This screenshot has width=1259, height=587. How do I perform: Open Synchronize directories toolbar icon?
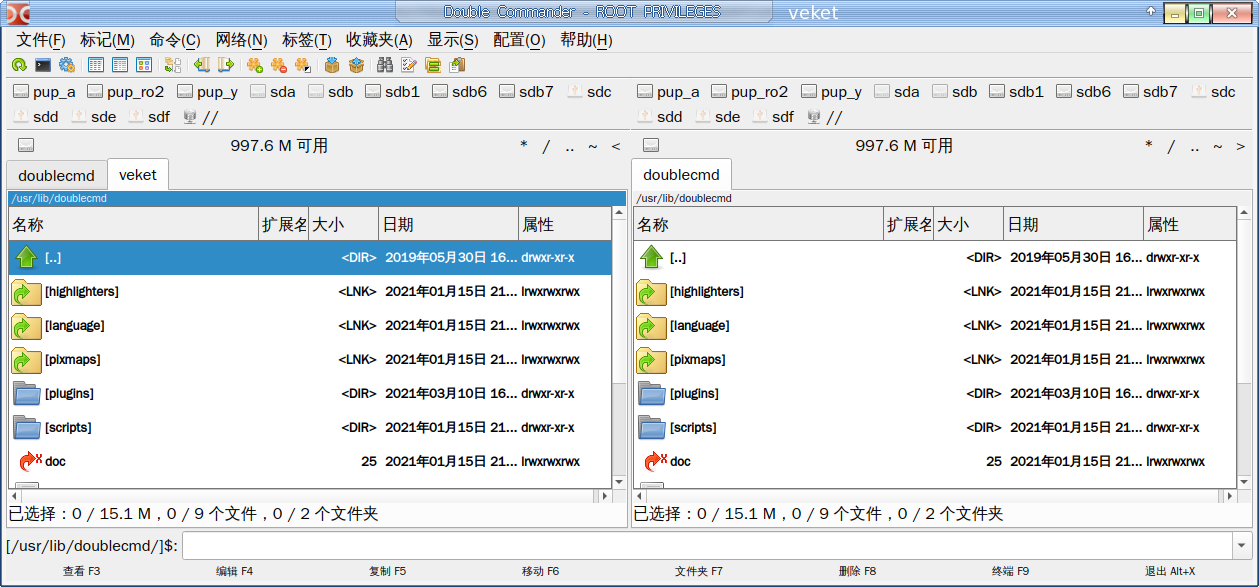[433, 66]
